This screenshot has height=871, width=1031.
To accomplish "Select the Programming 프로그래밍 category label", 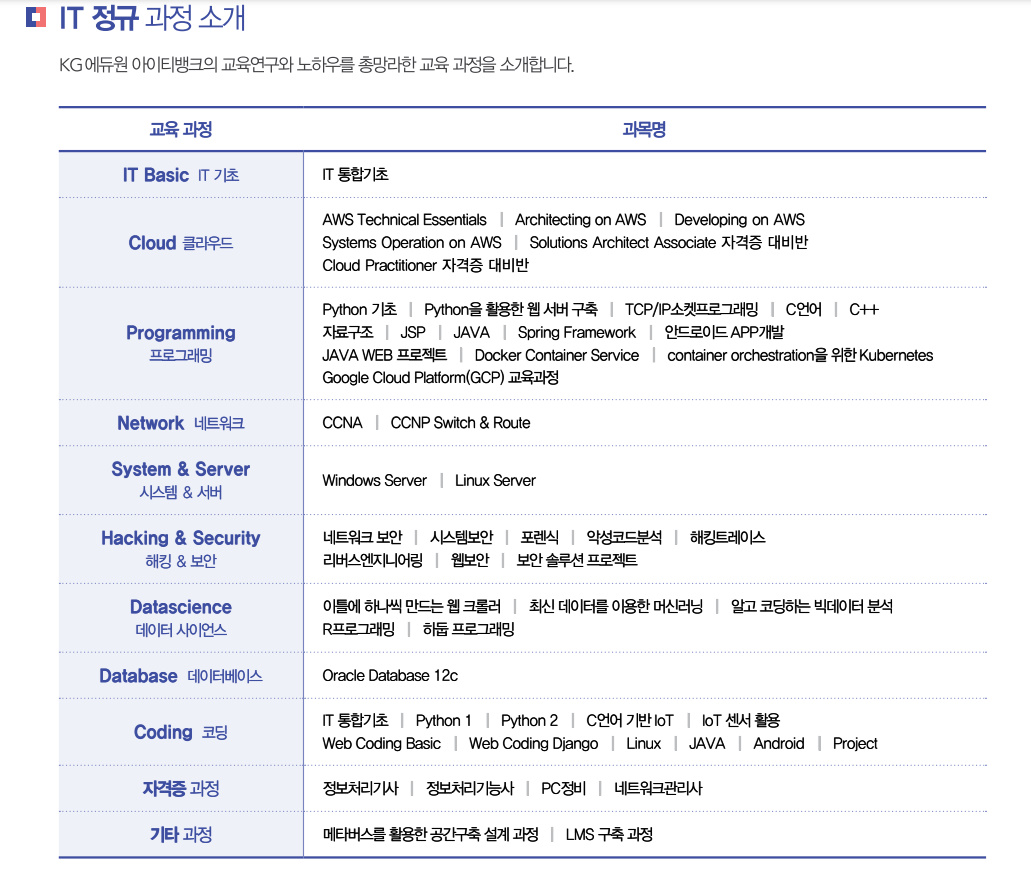I will 181,343.
